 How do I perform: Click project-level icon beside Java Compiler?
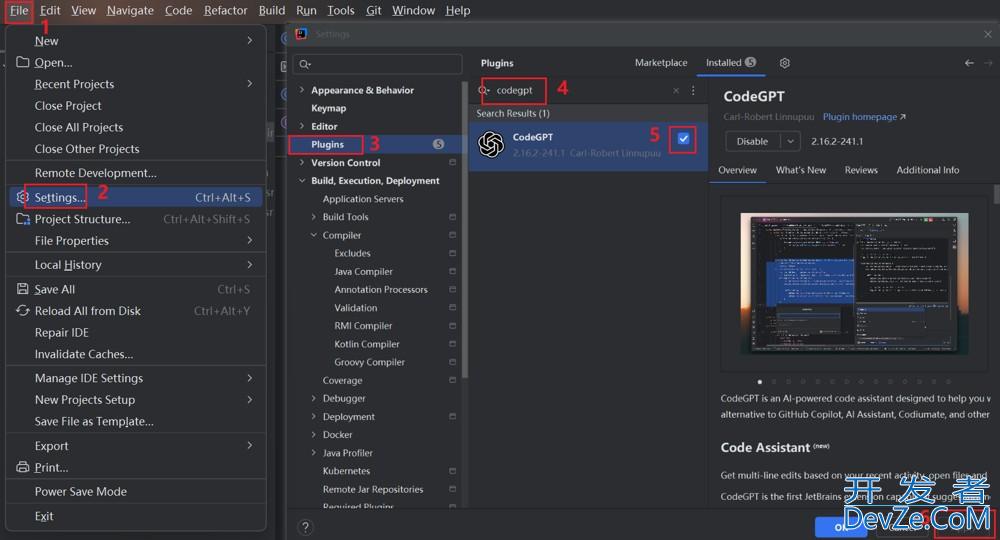(x=452, y=271)
